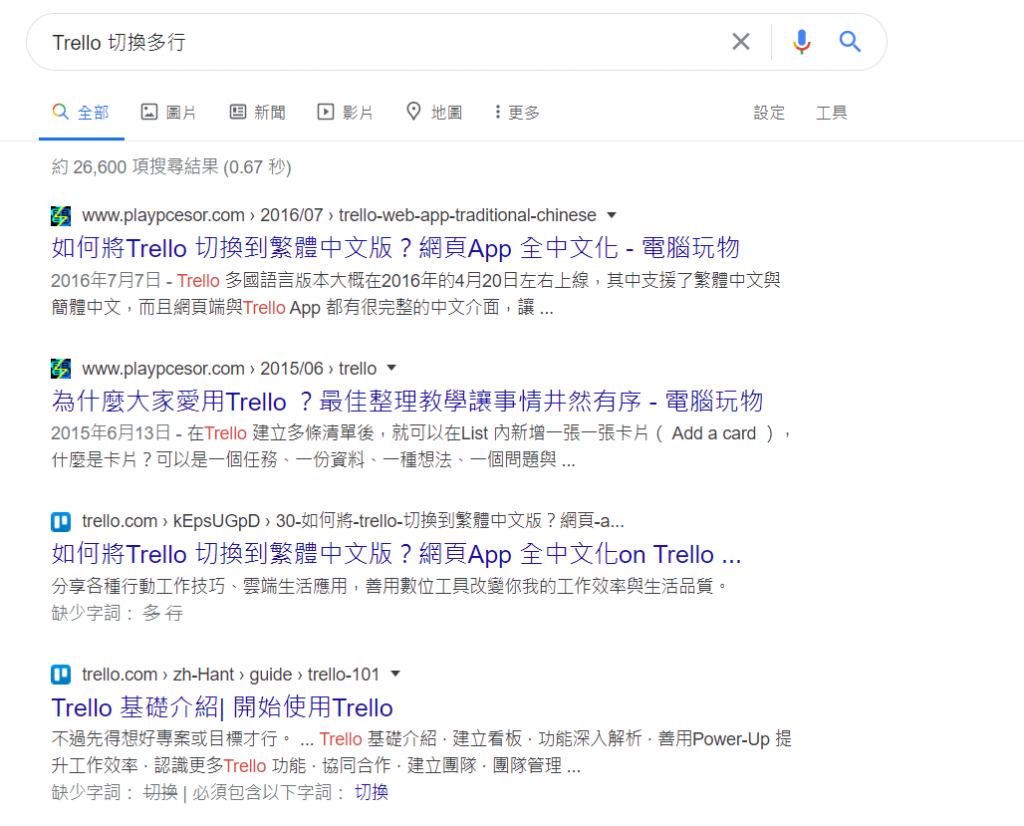Open 設定 (Settings) options
Image resolution: width=1024 pixels, height=826 pixels.
tap(769, 112)
